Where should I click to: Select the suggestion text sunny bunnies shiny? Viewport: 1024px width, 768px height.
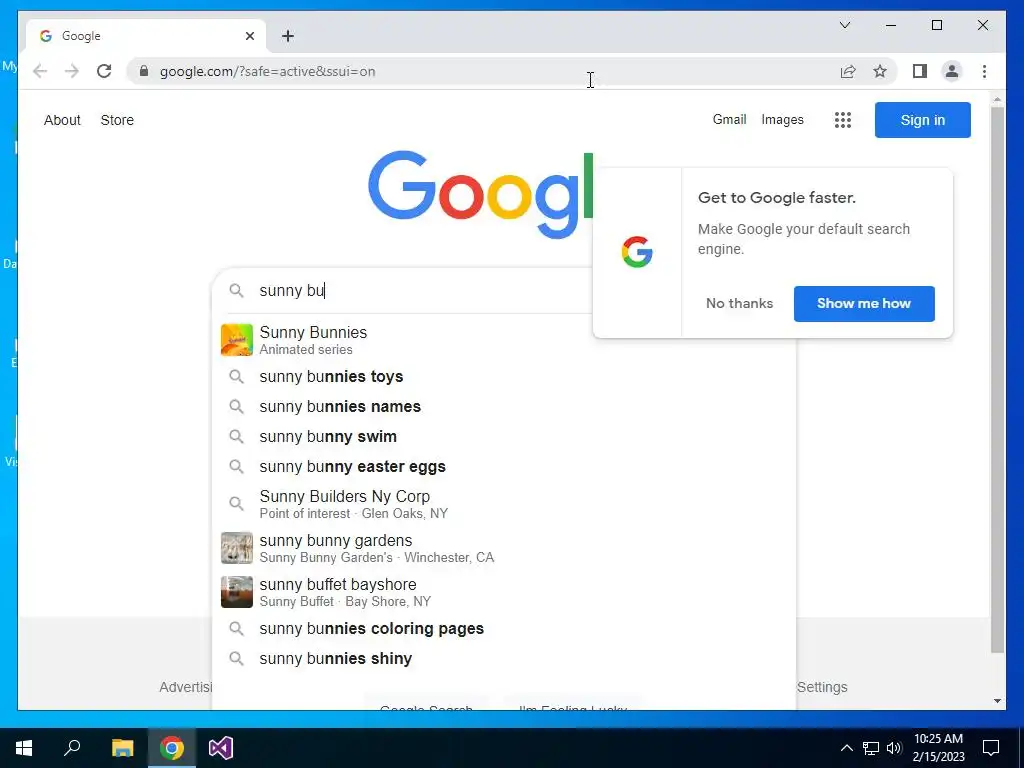tap(336, 659)
